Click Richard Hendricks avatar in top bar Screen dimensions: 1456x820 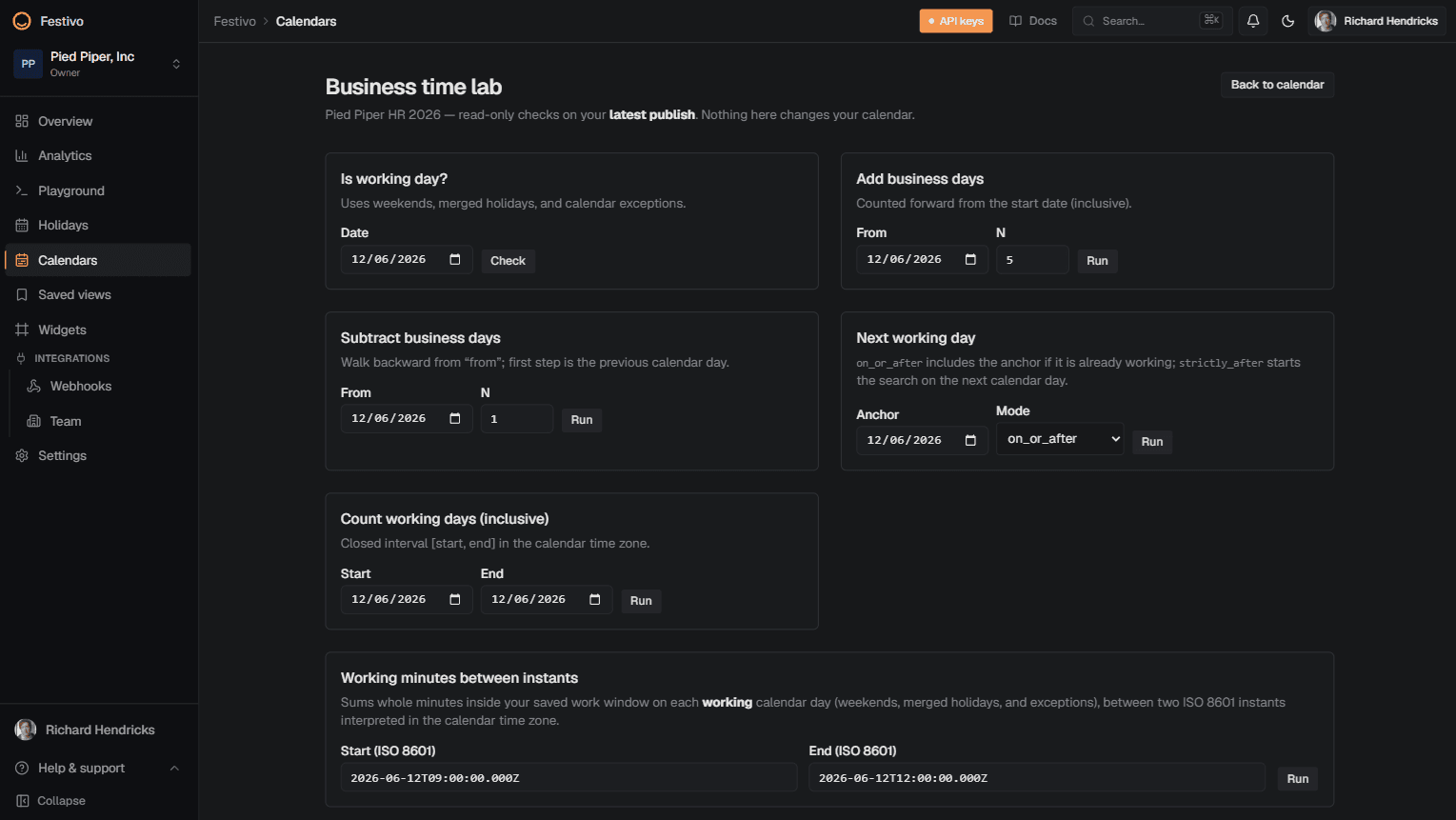pyautogui.click(x=1326, y=21)
